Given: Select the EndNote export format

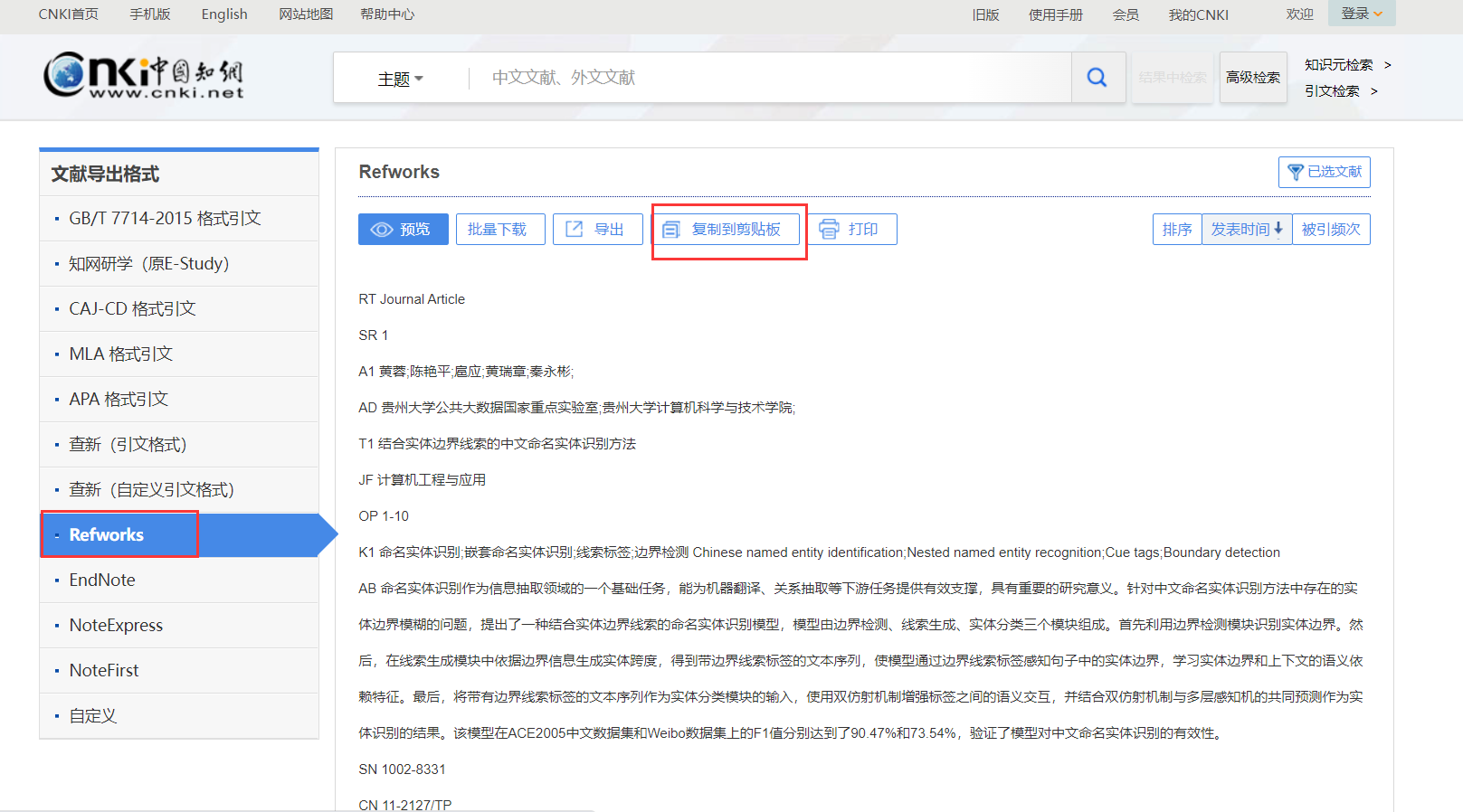Looking at the screenshot, I should click(x=179, y=581).
